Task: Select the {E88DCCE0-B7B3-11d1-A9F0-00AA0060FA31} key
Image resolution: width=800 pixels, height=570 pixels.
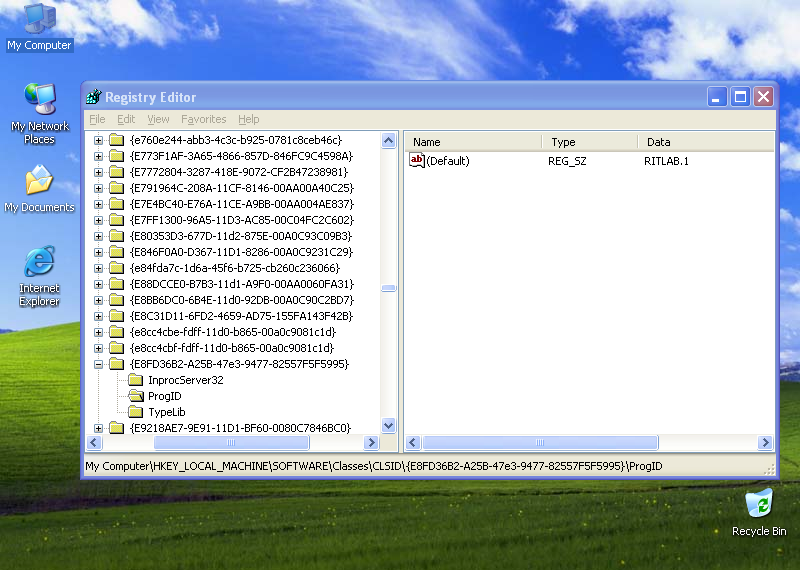Action: [240, 284]
